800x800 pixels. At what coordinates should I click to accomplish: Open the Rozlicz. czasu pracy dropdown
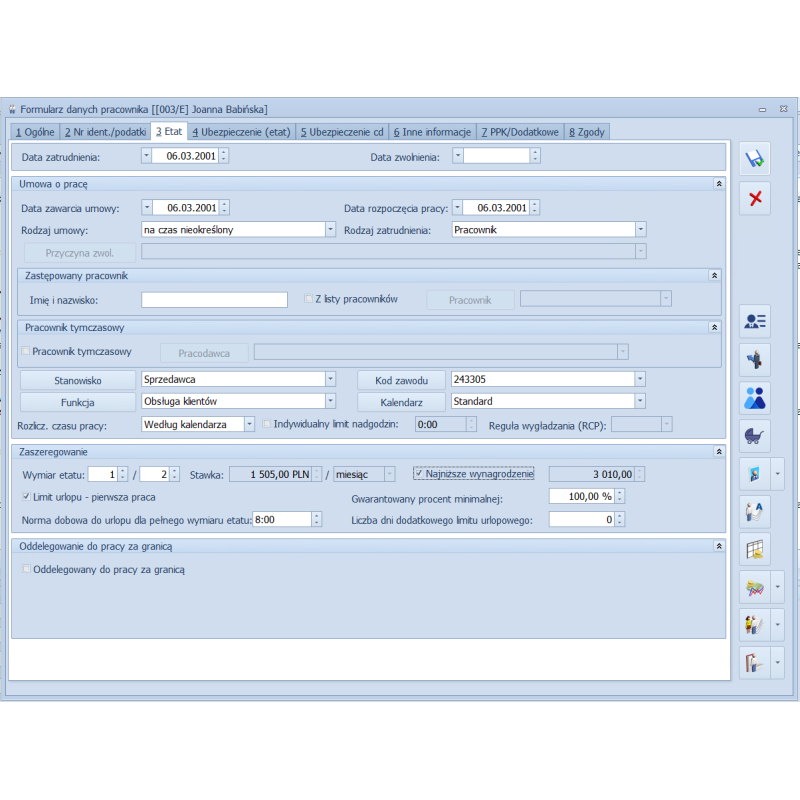[250, 424]
